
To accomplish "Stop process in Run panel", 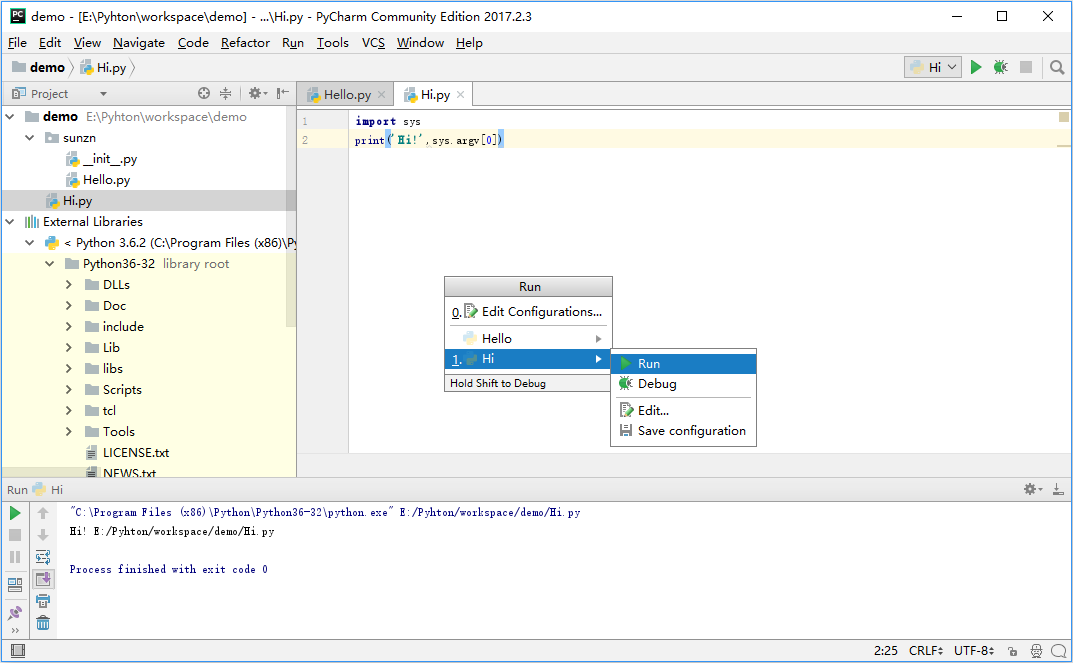I will [x=15, y=535].
